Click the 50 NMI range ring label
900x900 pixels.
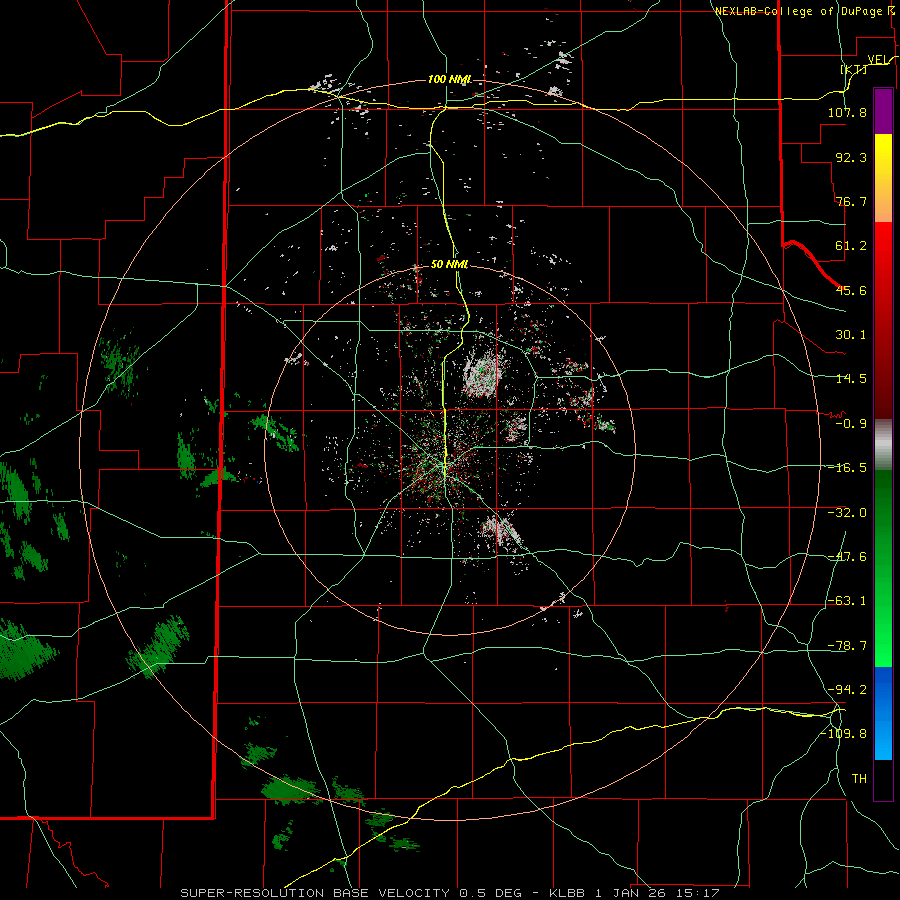click(x=449, y=264)
